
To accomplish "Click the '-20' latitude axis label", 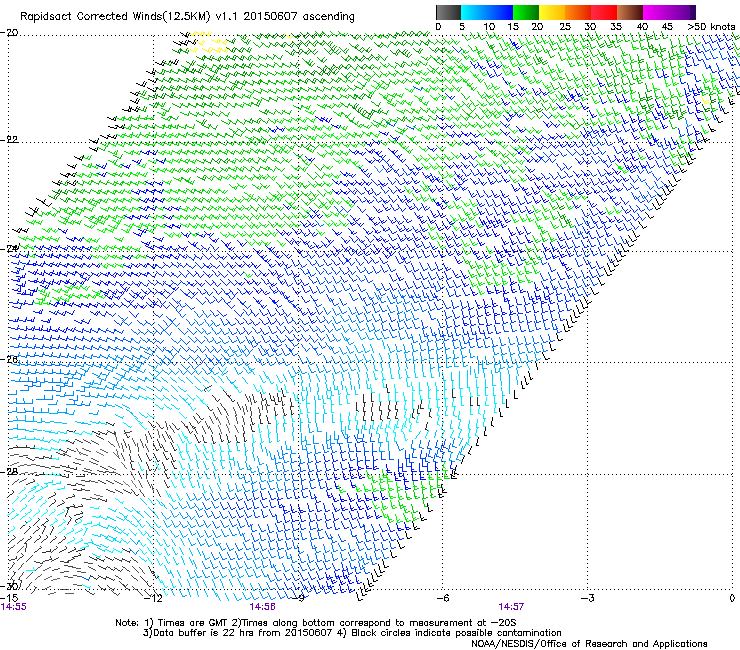I will click(x=10, y=33).
